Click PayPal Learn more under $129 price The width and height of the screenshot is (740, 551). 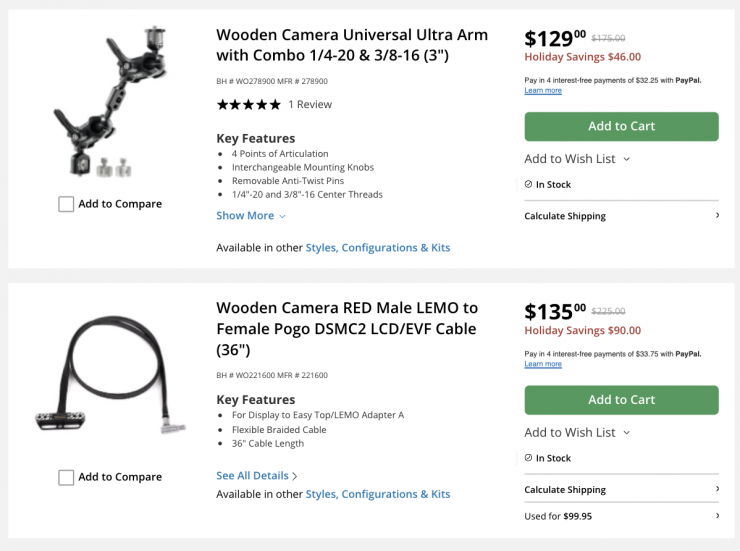543,91
